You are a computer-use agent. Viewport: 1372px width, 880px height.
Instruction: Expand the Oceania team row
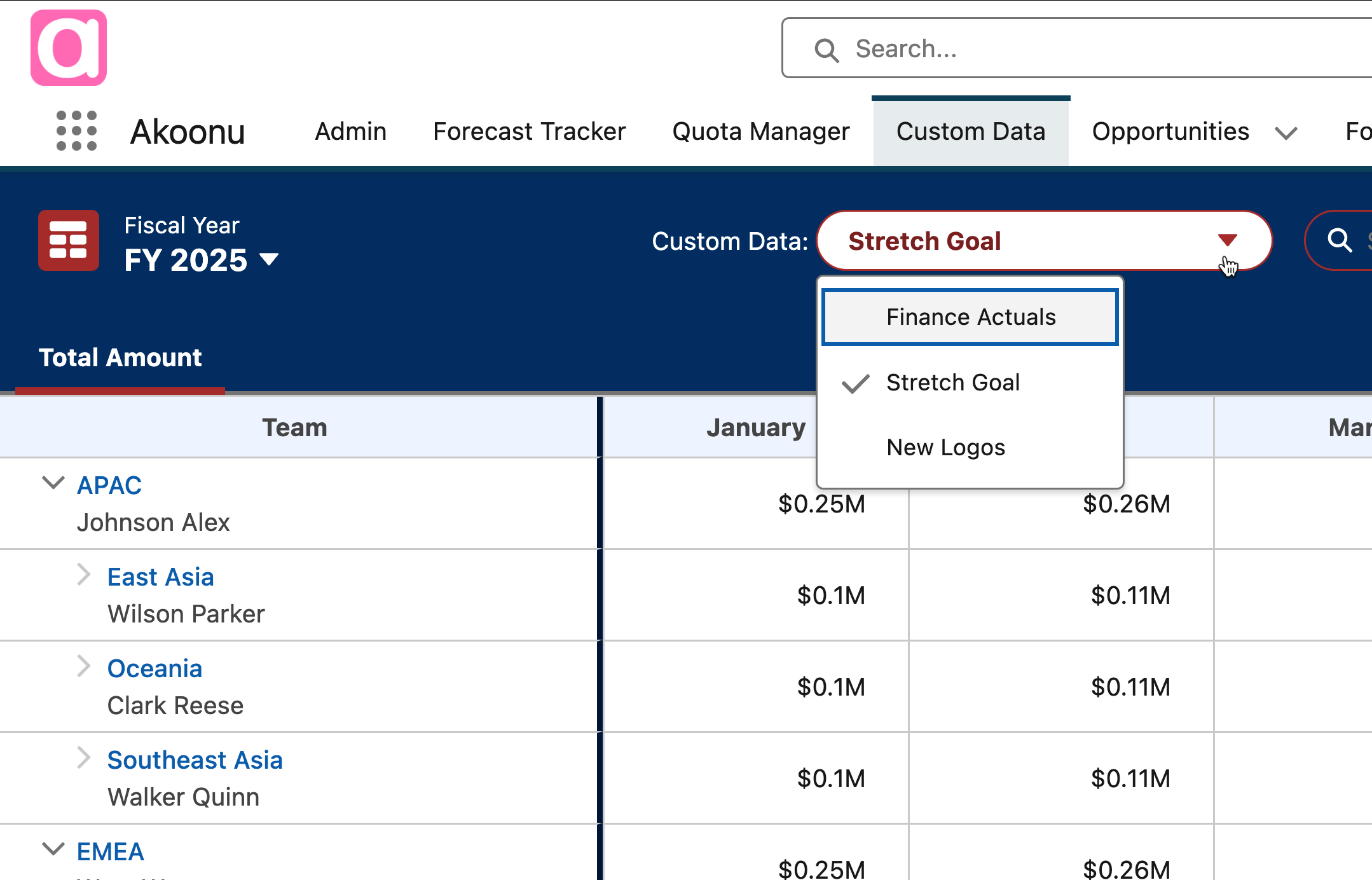click(x=84, y=666)
